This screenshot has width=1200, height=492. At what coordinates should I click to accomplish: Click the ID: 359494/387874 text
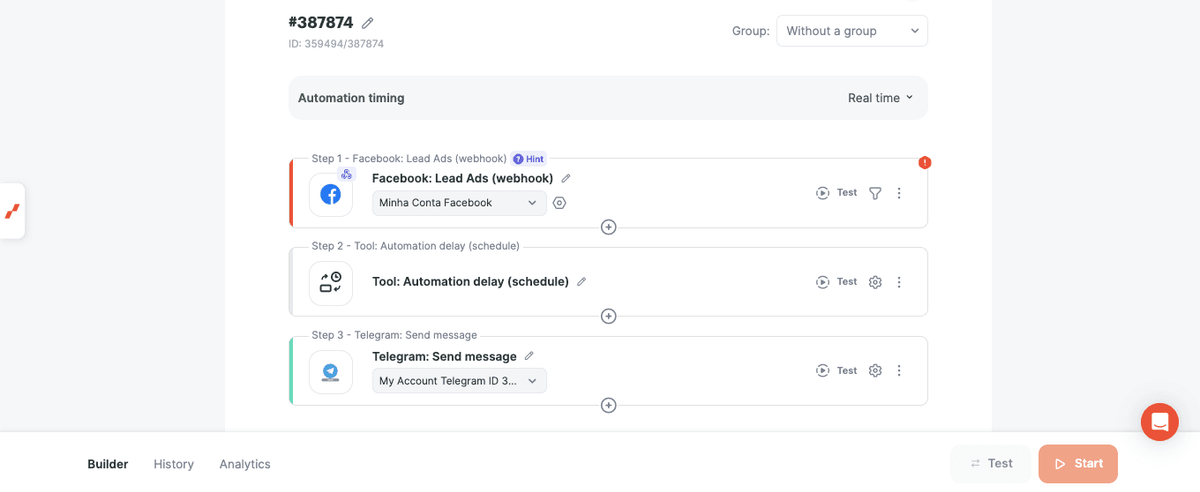(x=336, y=44)
